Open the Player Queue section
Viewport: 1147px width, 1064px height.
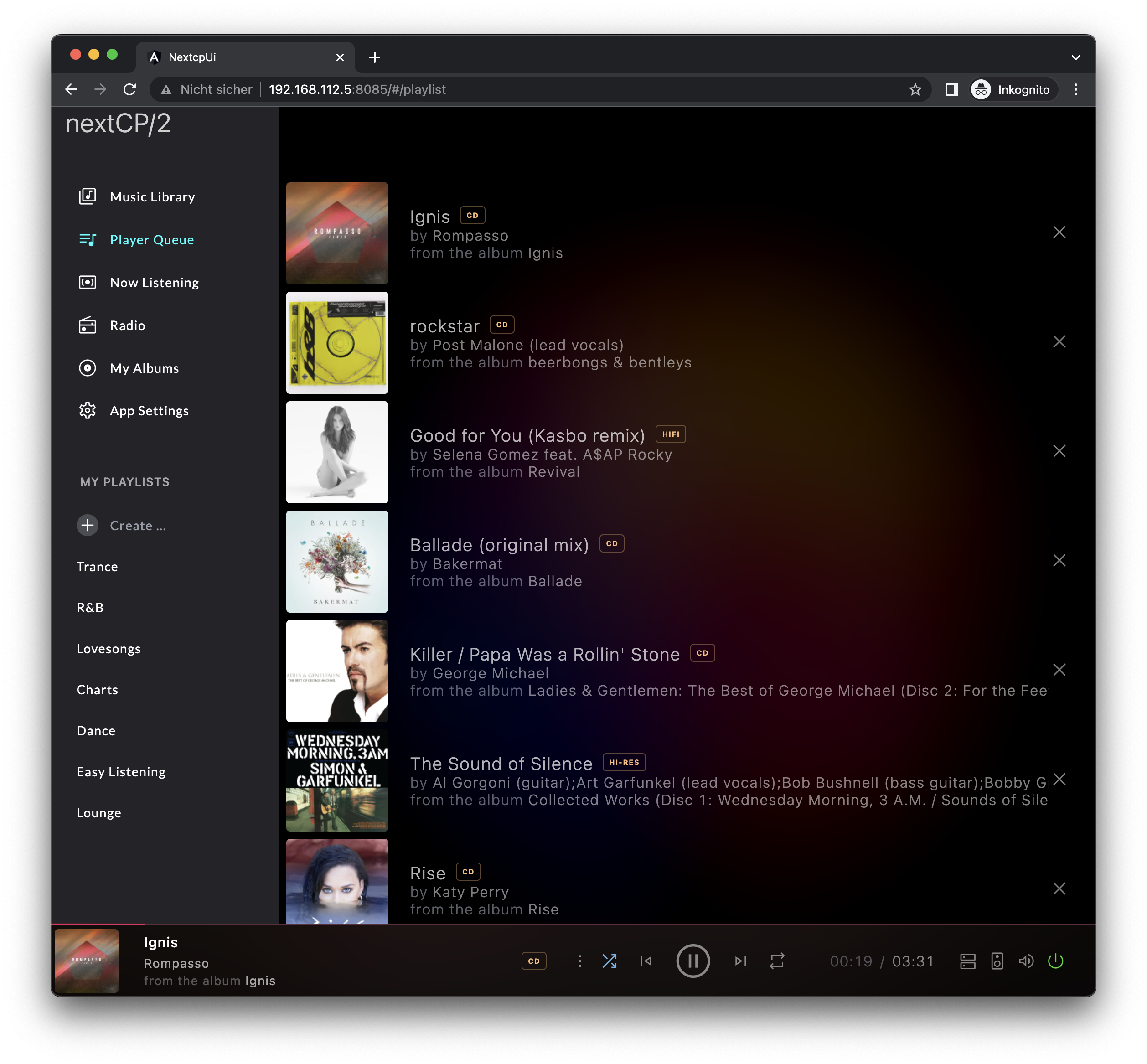point(152,239)
